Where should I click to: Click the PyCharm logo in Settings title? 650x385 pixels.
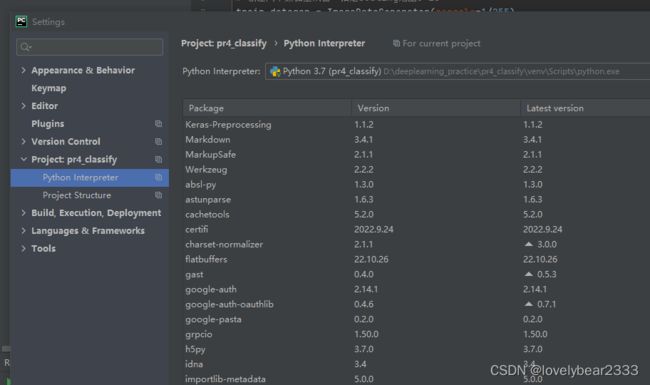click(x=21, y=22)
